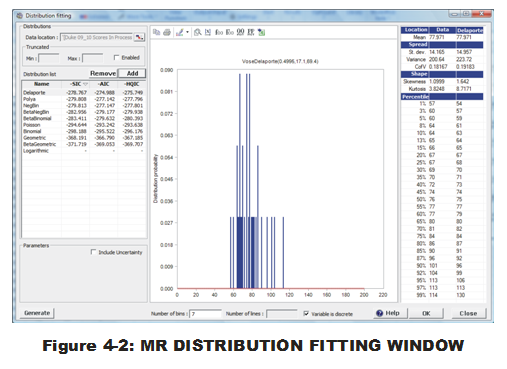The image size is (507, 369).
Task: Click the Generate button
Action: (37, 313)
